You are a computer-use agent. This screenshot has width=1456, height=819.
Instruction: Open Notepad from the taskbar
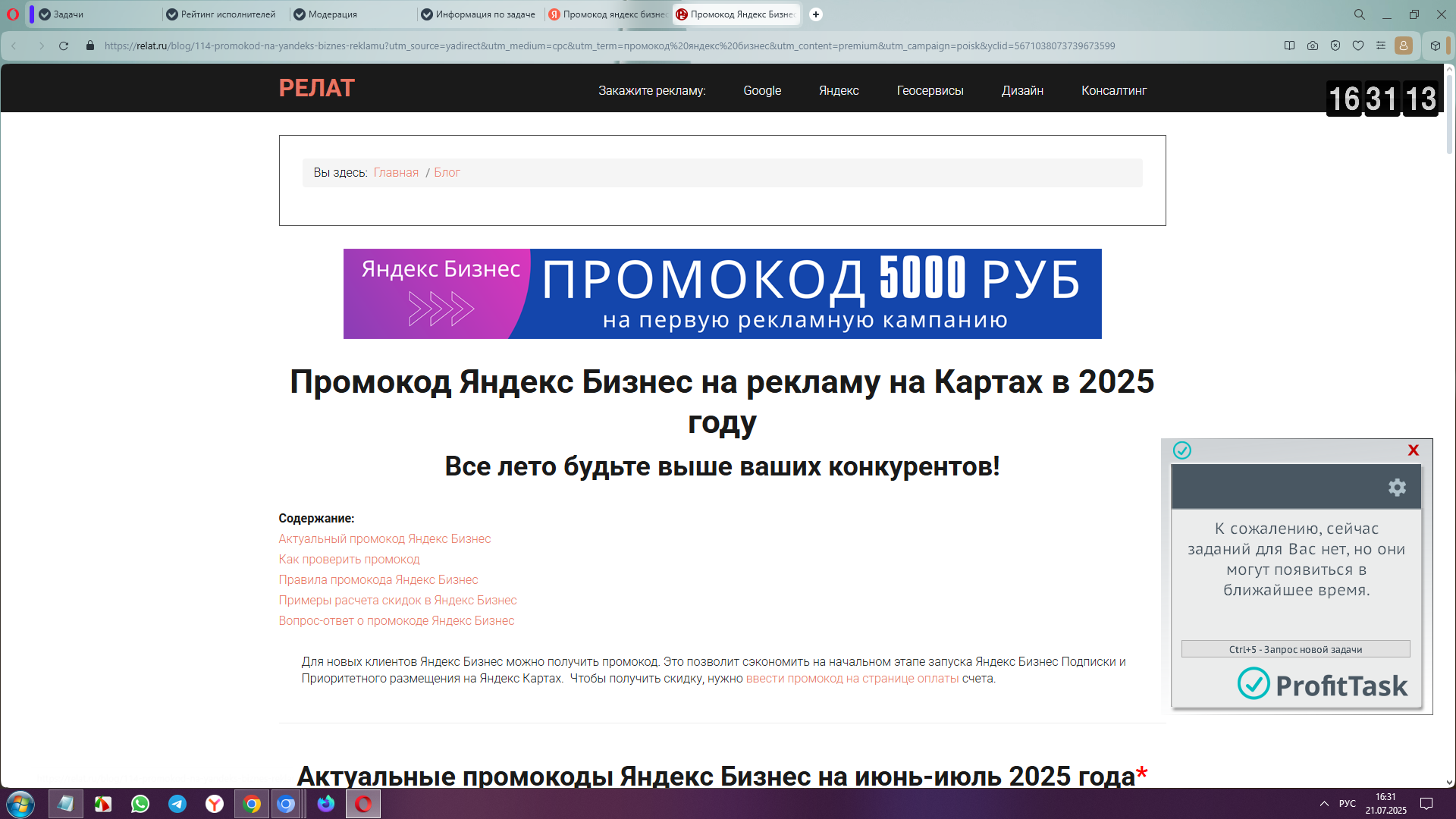(66, 804)
